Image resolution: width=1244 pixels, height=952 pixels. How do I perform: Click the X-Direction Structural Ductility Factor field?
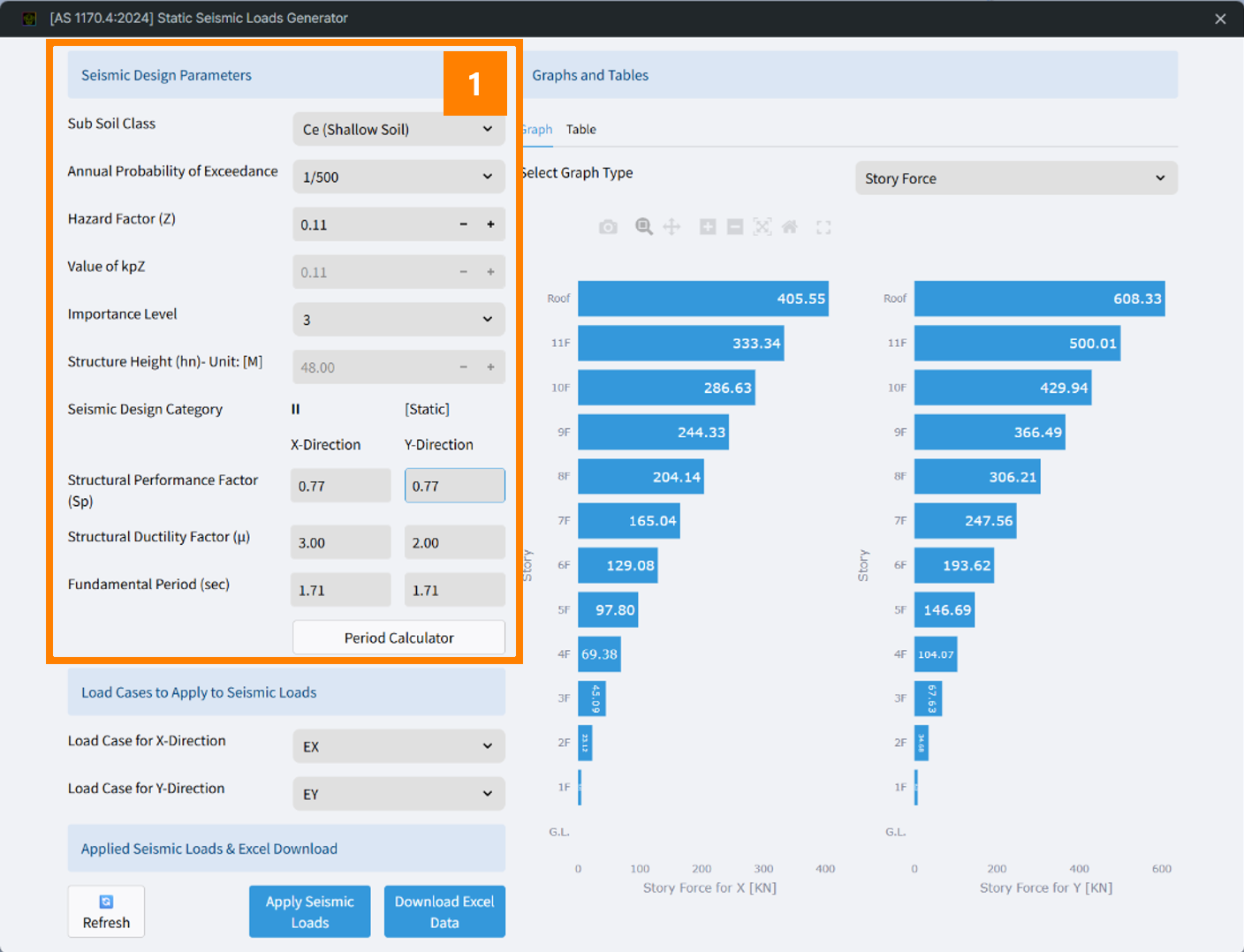pos(340,542)
